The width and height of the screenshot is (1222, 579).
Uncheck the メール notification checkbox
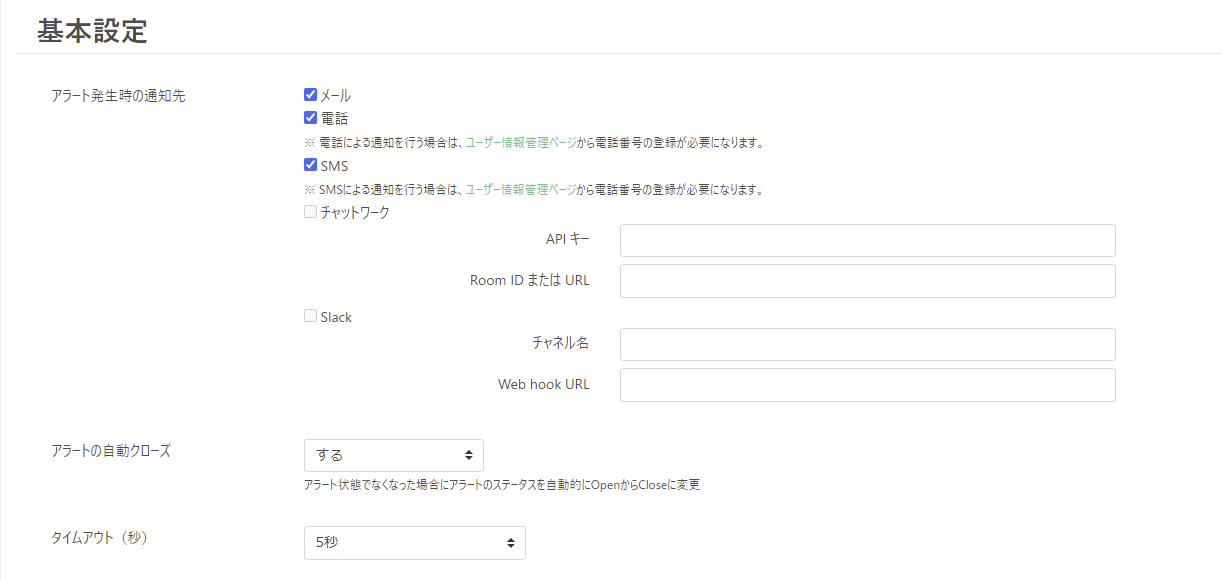pos(311,95)
